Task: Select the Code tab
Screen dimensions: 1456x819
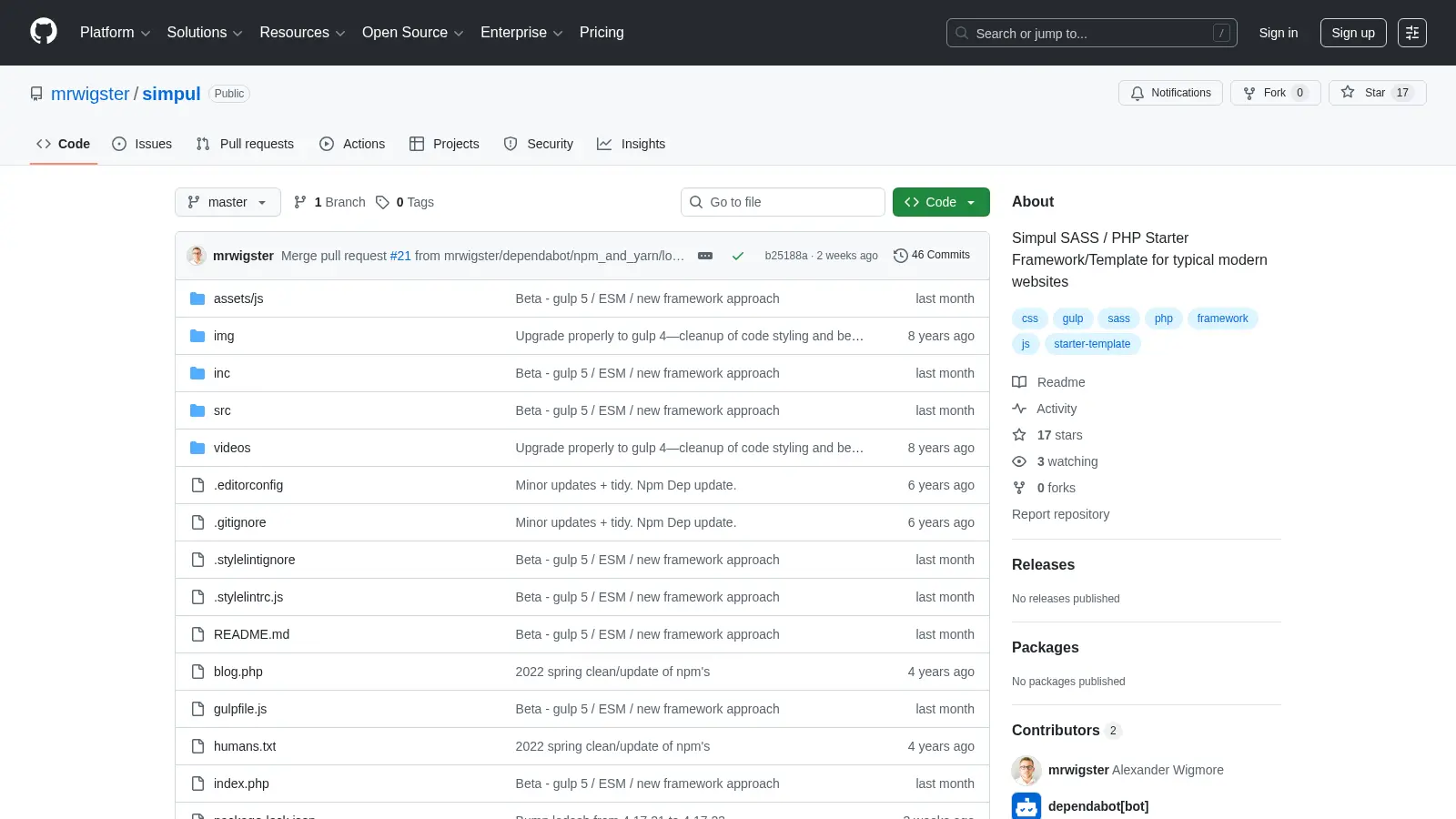Action: coord(64,144)
